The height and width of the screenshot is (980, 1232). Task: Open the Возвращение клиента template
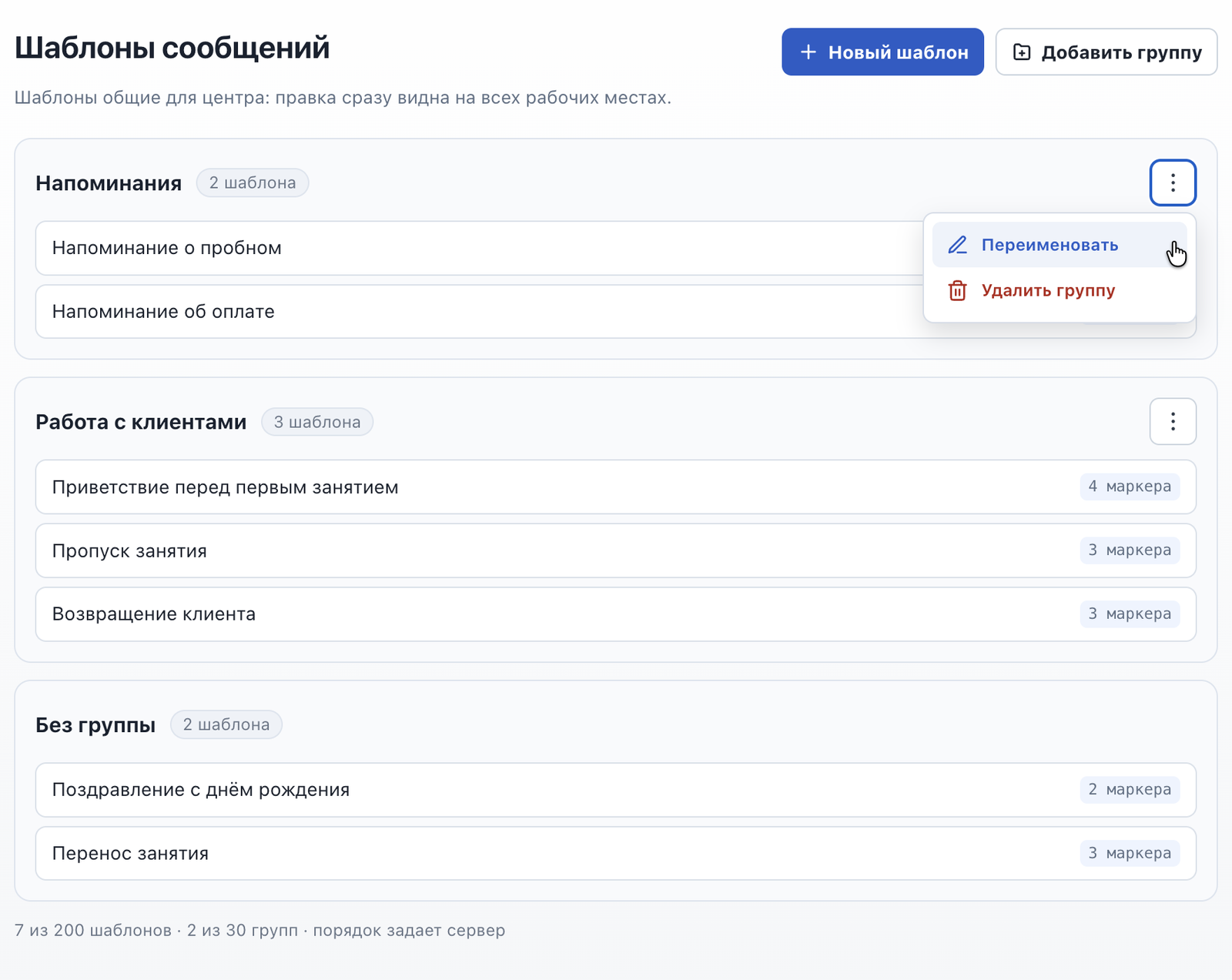point(616,614)
